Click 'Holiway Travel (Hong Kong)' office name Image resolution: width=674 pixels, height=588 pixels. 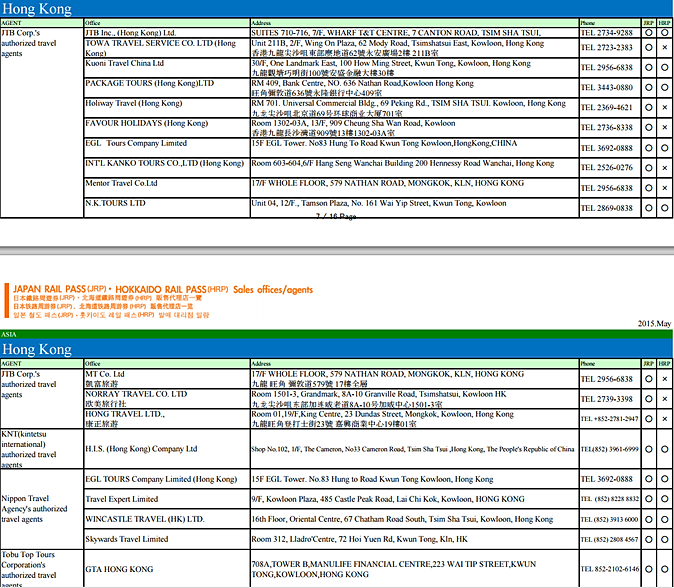[134, 103]
